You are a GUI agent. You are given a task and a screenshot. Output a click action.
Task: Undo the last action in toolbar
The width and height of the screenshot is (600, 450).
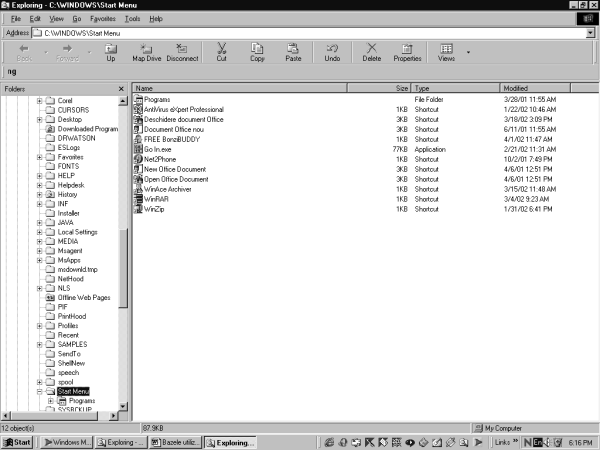(332, 52)
